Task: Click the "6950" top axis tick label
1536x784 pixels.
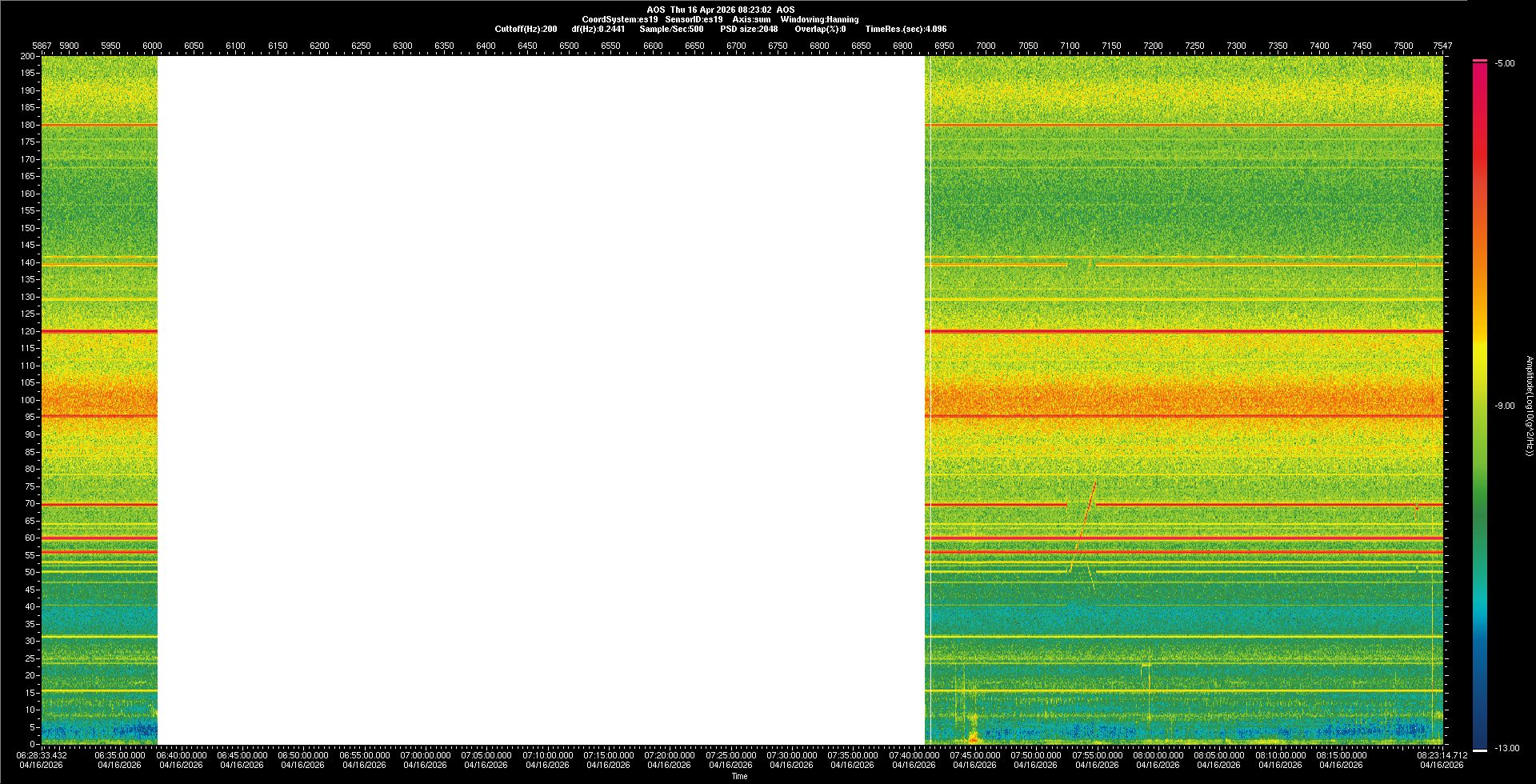Action: pos(944,46)
